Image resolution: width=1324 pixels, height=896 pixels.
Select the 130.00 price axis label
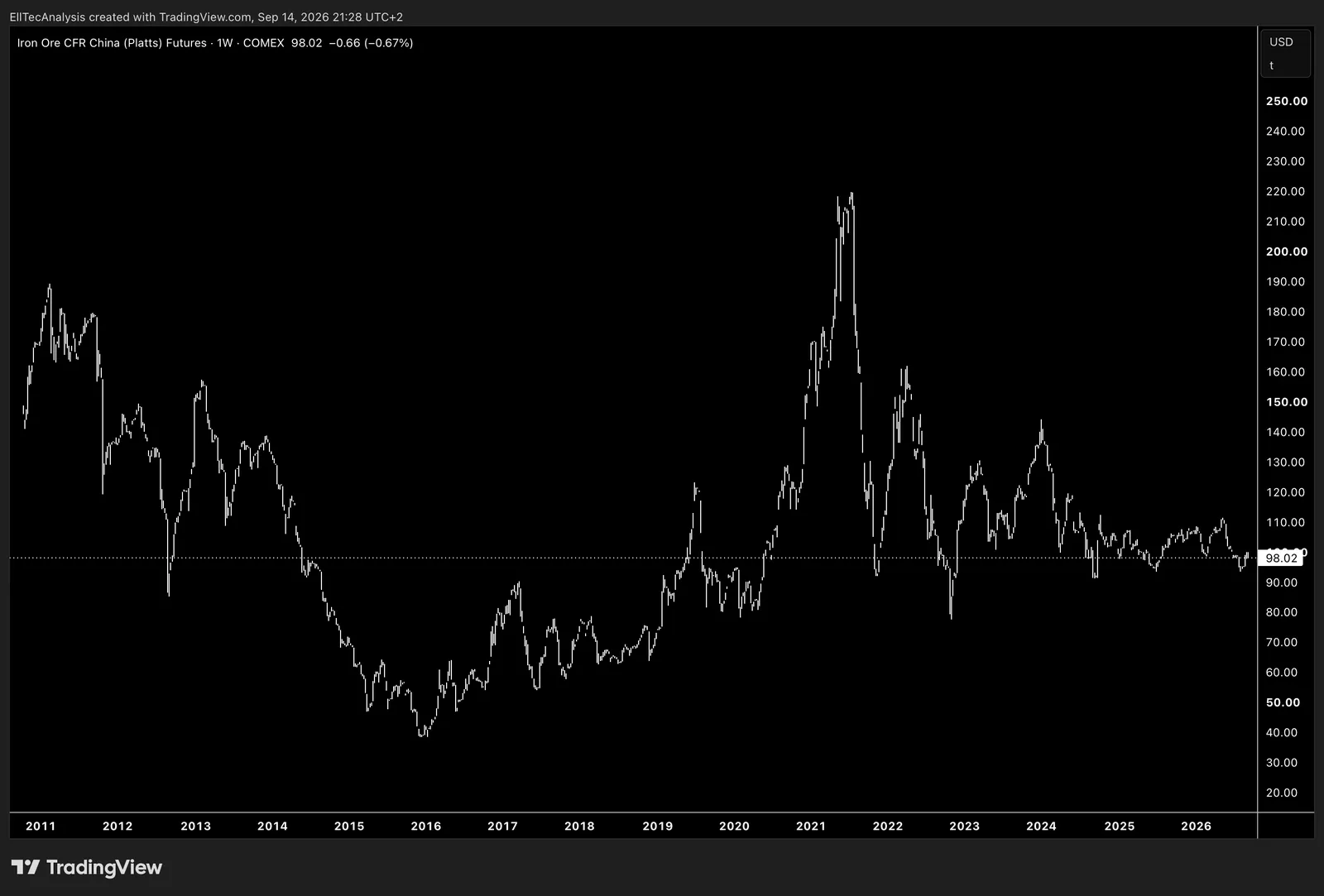(1285, 462)
